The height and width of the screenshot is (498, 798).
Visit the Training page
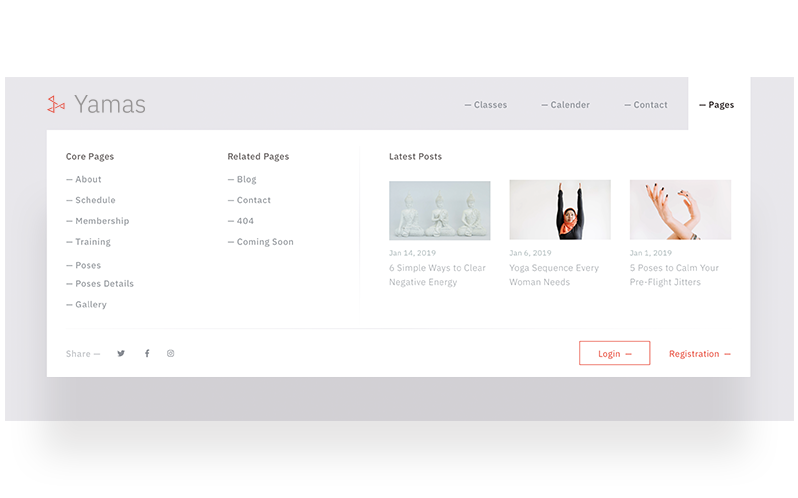(x=89, y=242)
